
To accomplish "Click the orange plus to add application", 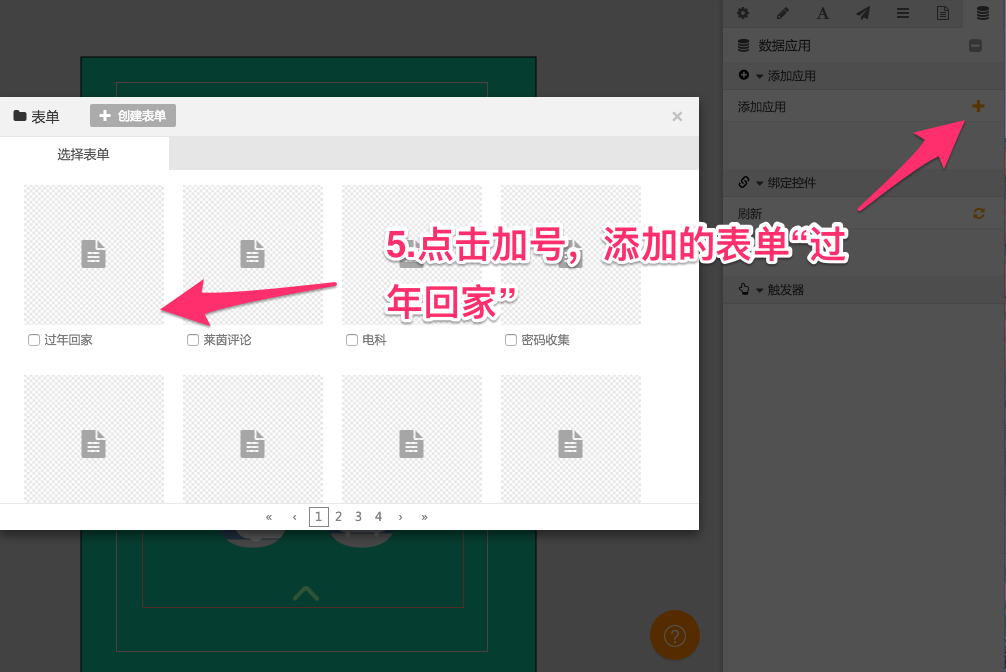I will [x=978, y=106].
